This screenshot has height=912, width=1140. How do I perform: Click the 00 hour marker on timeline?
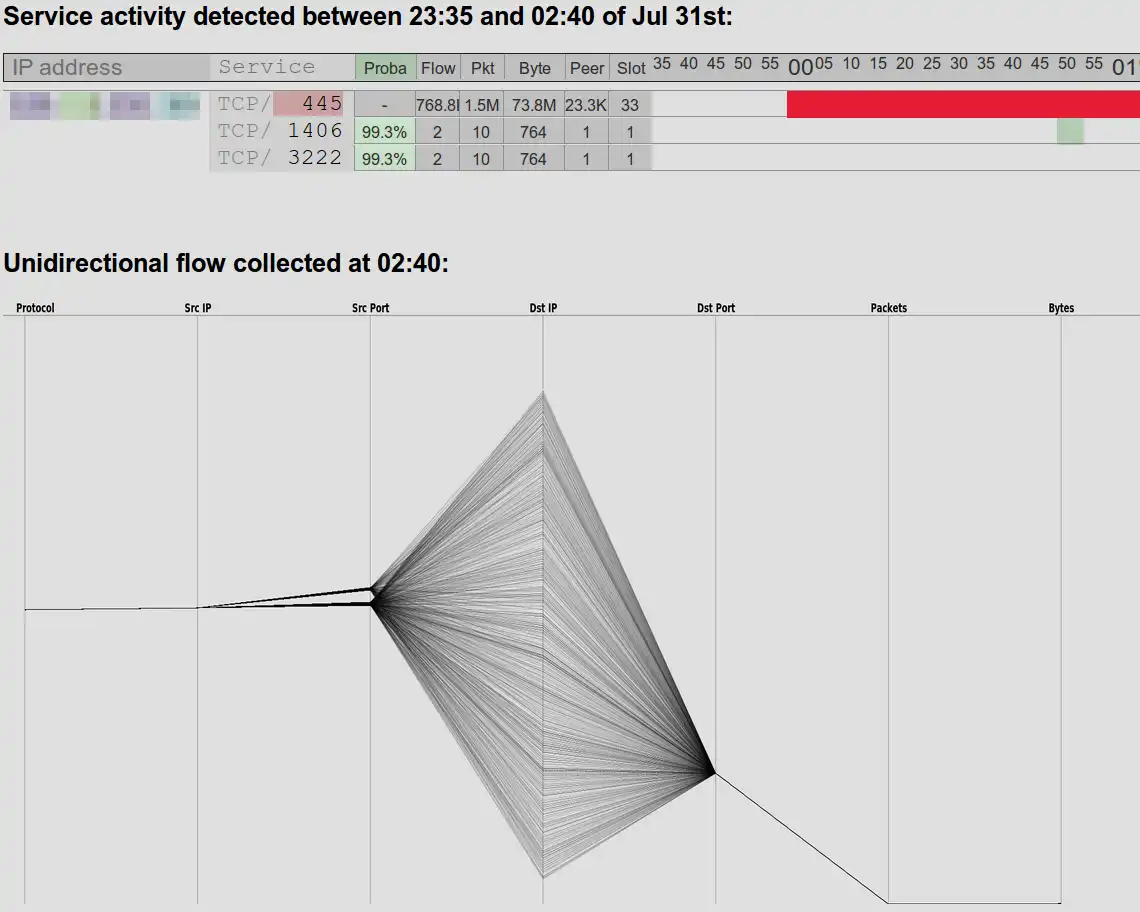pos(800,68)
